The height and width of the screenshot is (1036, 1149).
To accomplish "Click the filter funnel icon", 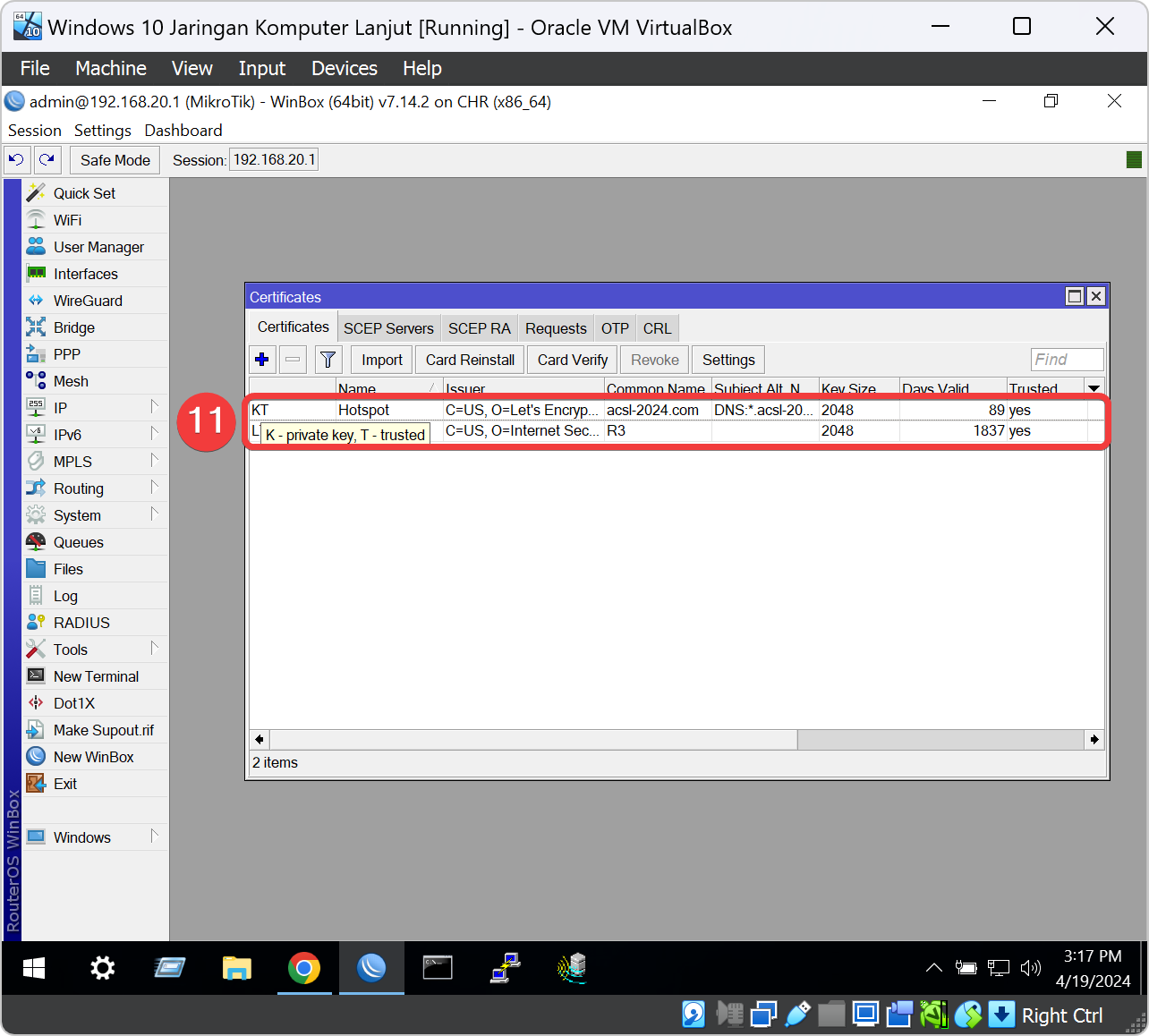I will (328, 360).
